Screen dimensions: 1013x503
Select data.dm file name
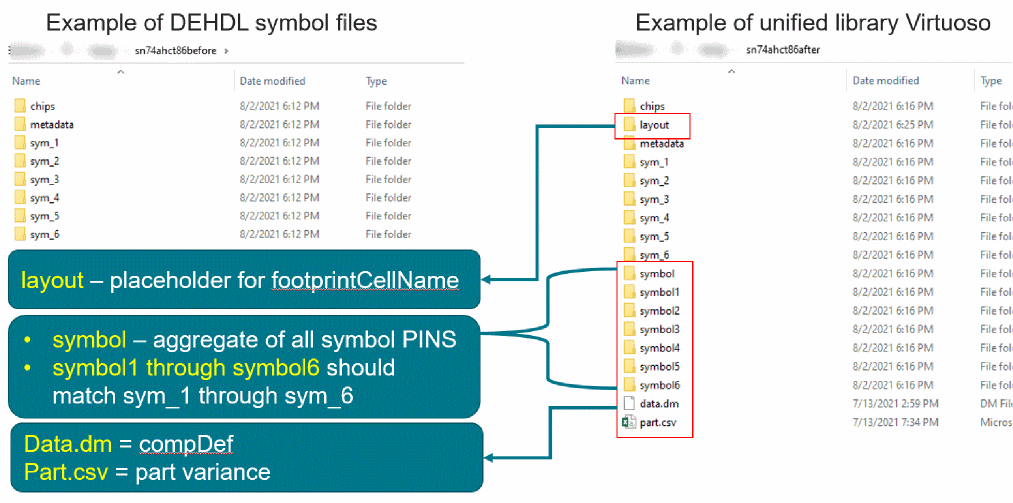click(x=658, y=404)
